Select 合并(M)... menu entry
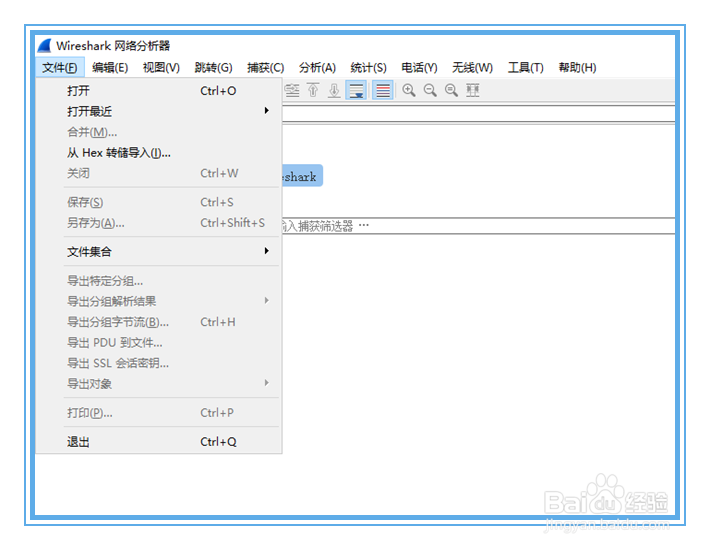Screen dimensions: 710x550 tap(159, 132)
